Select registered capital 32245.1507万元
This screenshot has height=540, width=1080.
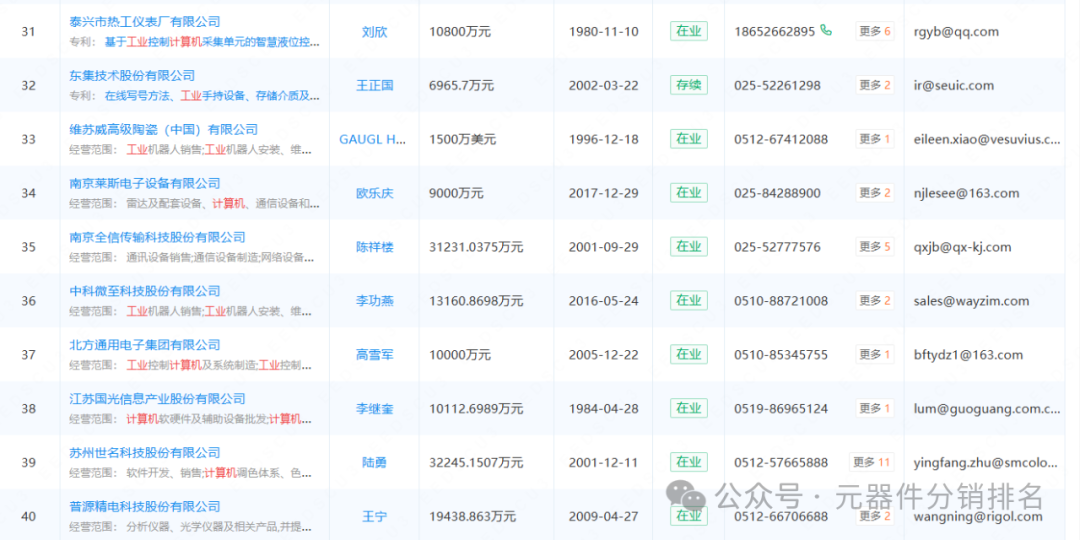(476, 462)
